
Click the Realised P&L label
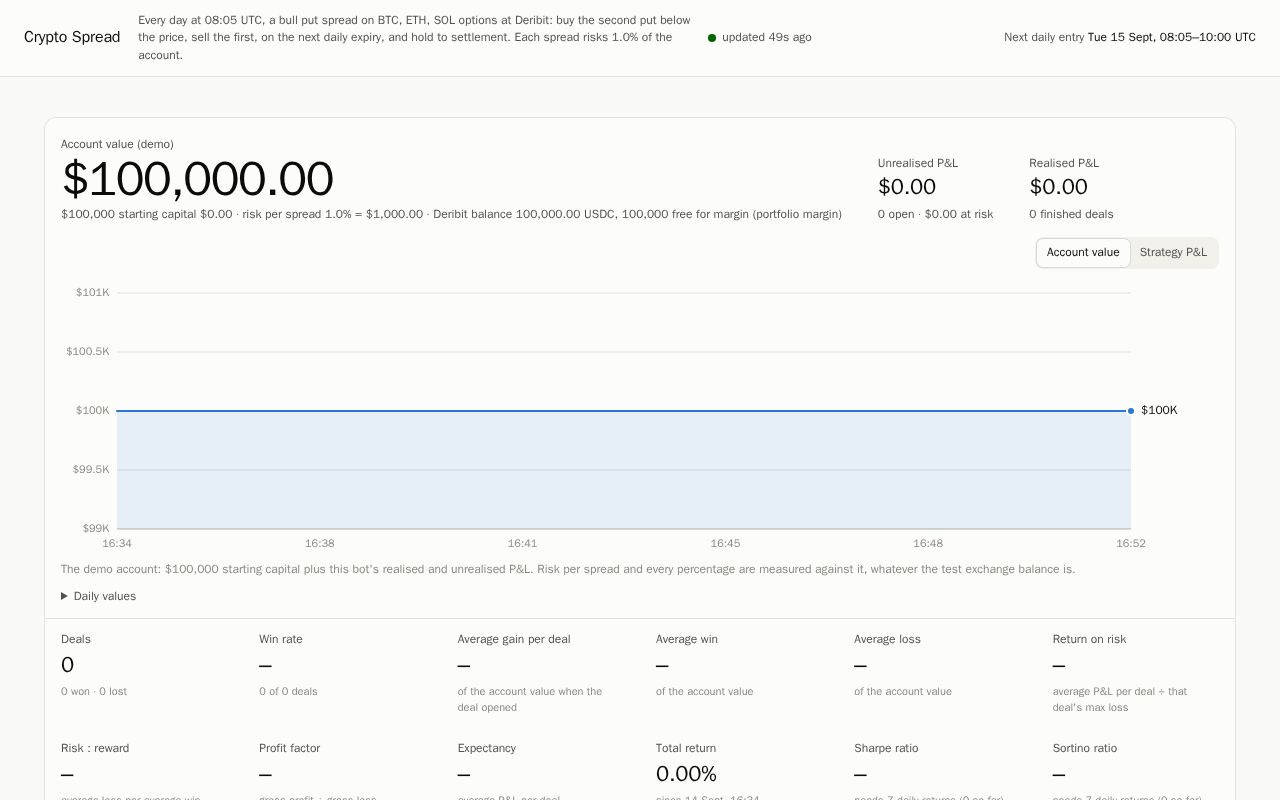[x=1064, y=163]
